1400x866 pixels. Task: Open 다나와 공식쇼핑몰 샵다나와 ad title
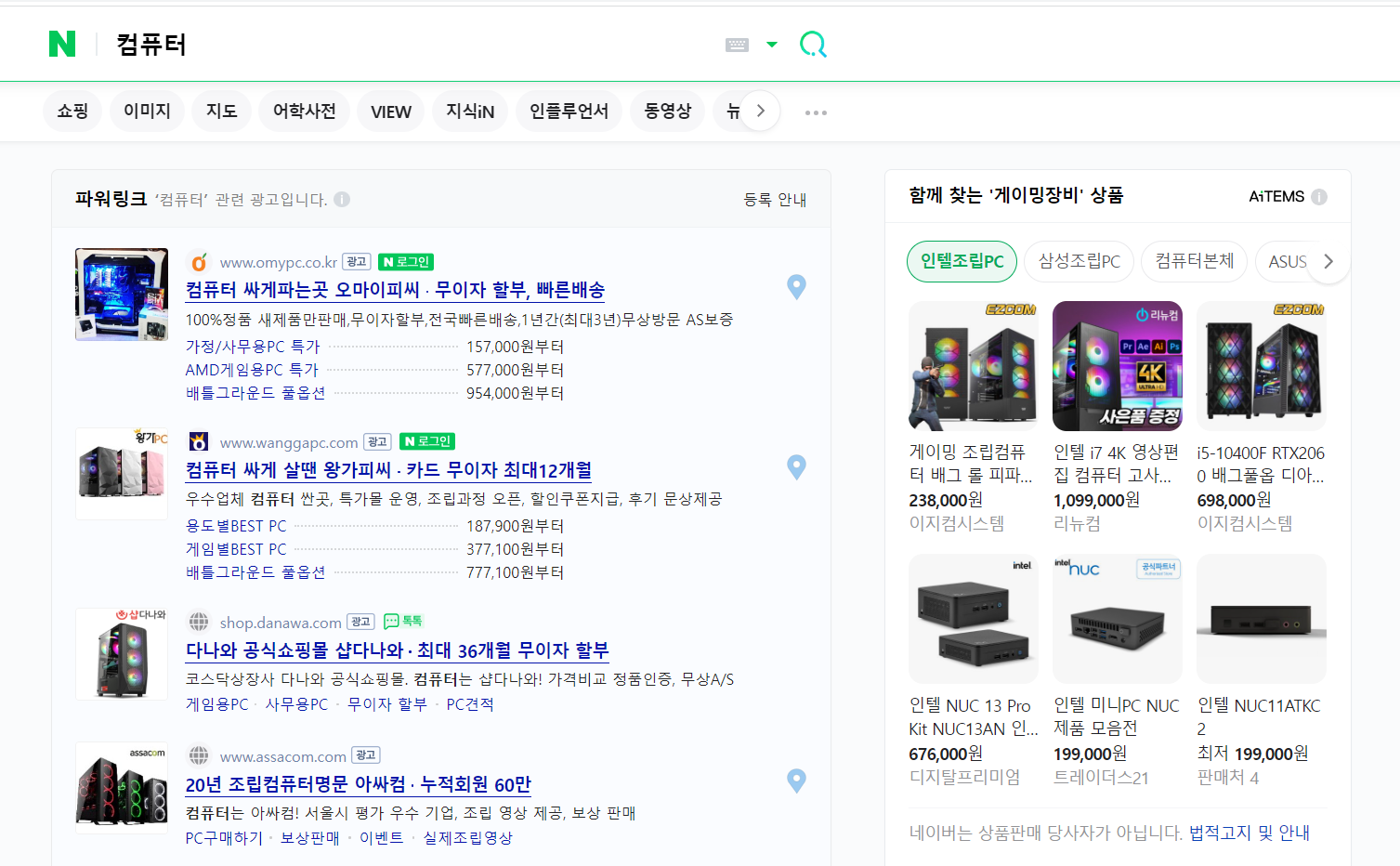tap(398, 650)
